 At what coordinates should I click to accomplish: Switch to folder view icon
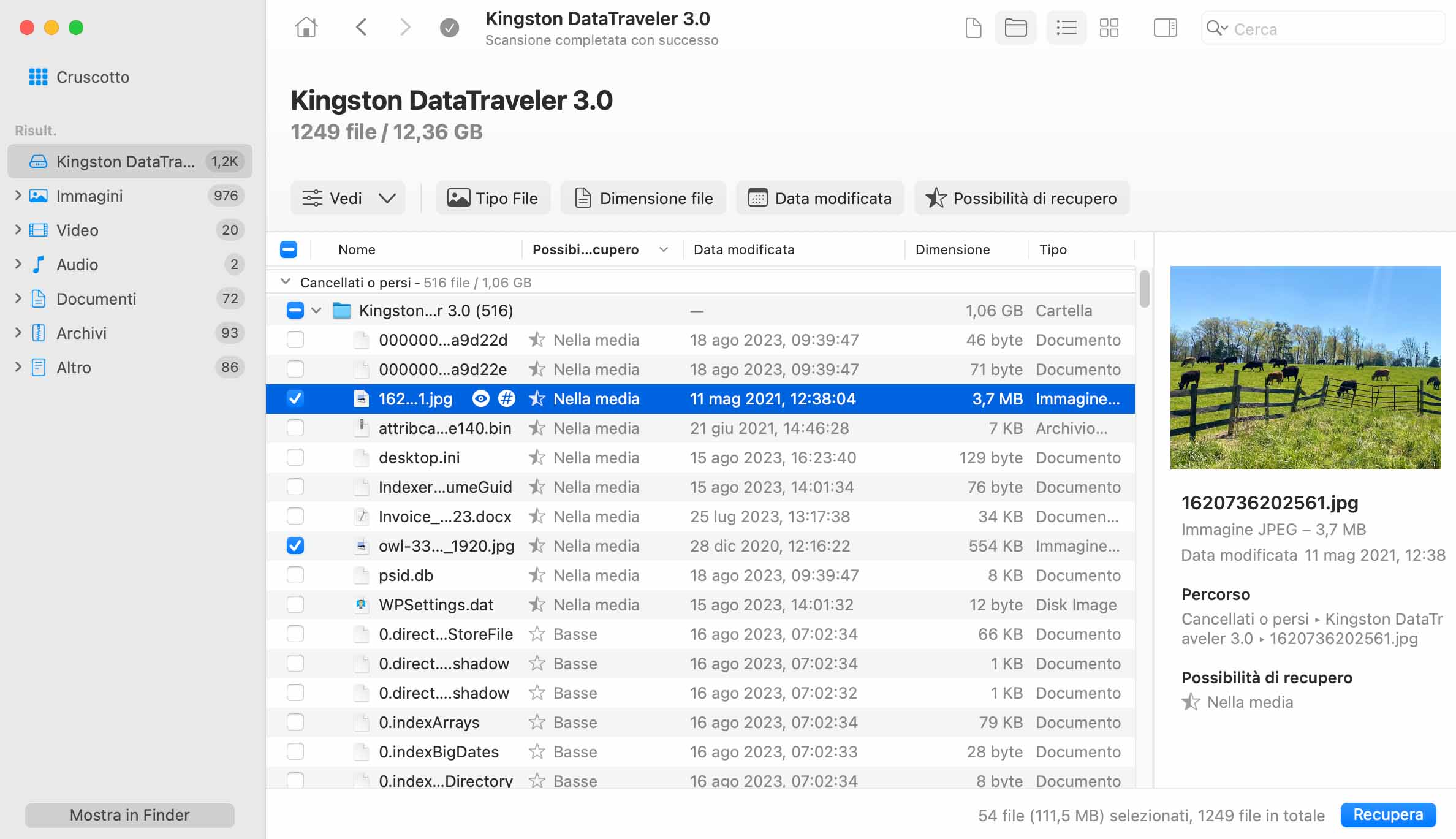1015,28
